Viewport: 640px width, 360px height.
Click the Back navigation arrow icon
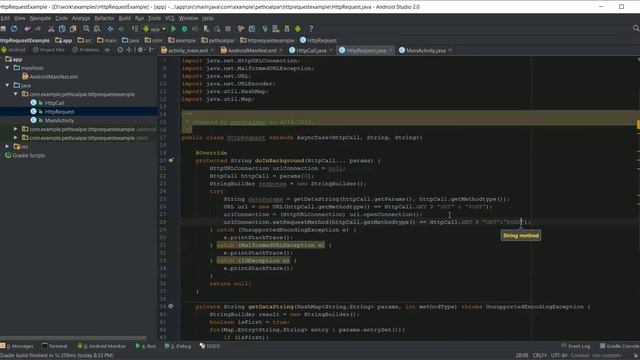click(x=110, y=29)
